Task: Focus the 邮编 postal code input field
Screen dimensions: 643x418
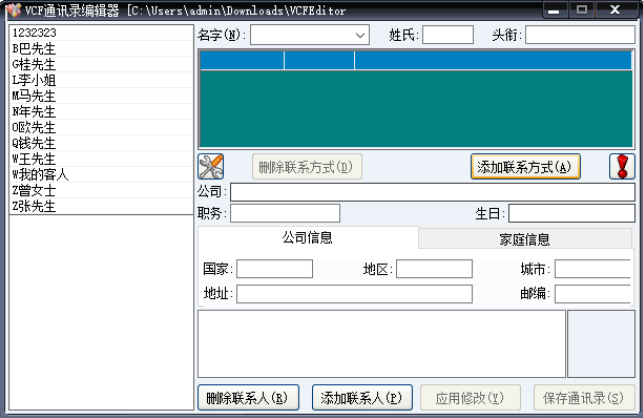Action: click(593, 294)
